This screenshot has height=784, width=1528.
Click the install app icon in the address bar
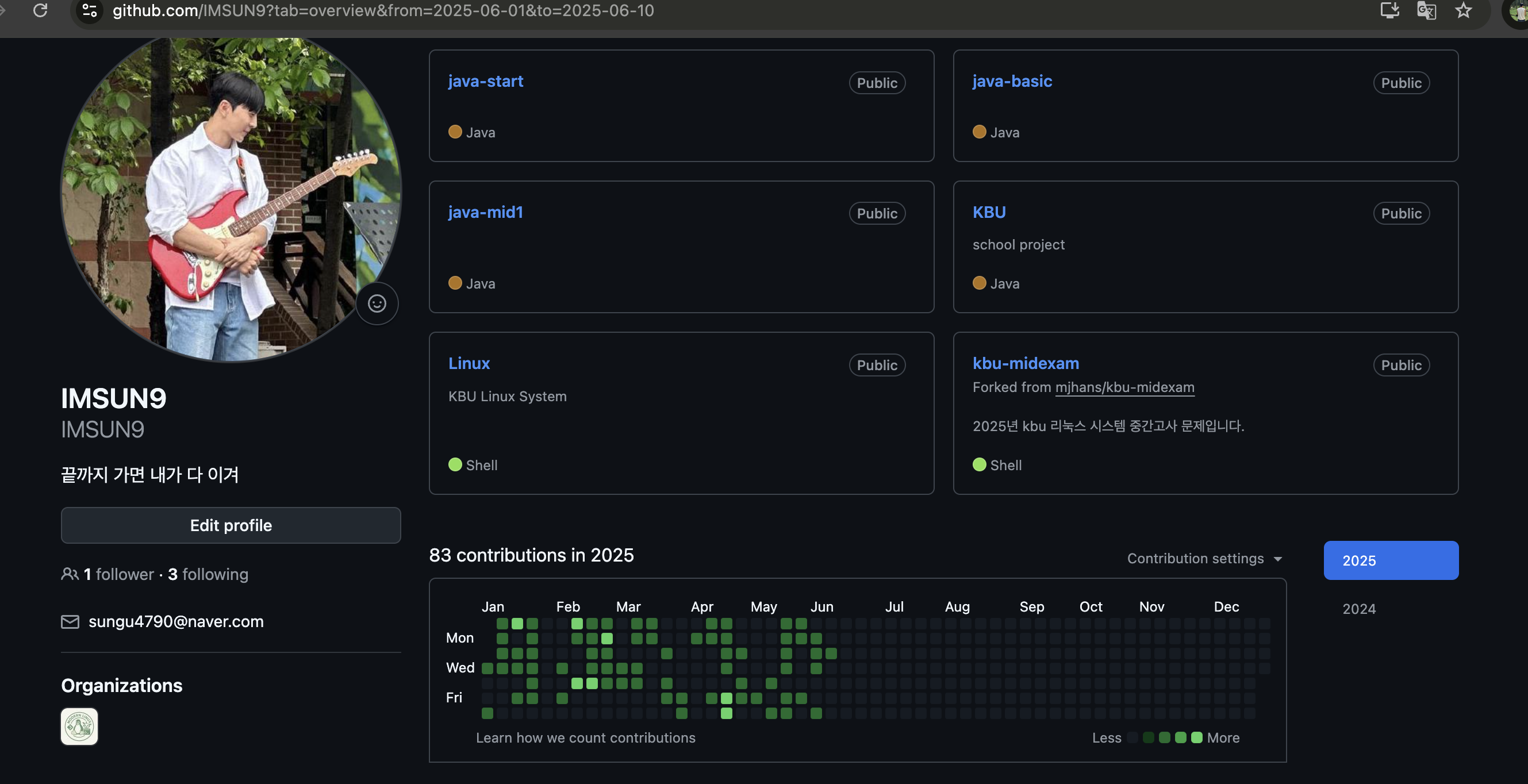click(x=1389, y=10)
